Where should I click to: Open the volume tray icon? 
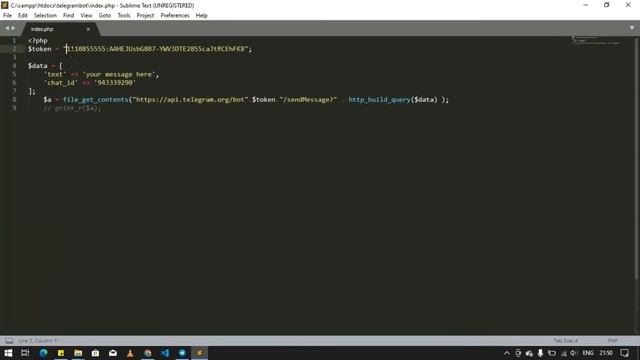click(573, 353)
